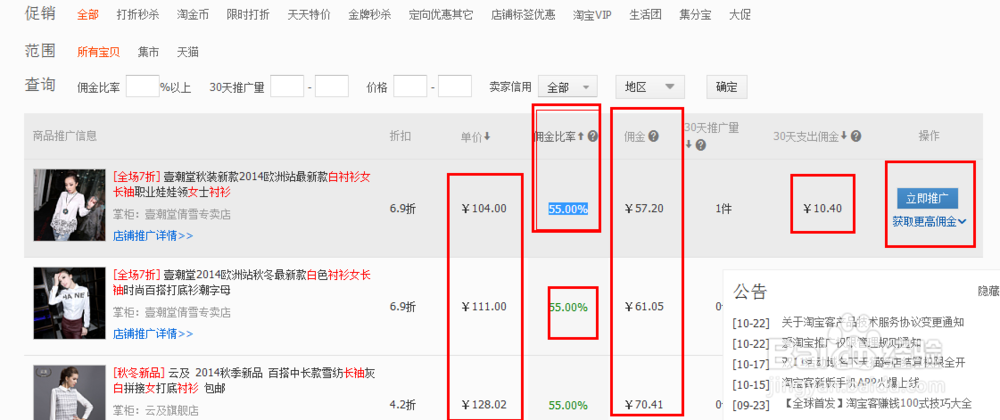Click the price ¥111.00

click(x=484, y=307)
